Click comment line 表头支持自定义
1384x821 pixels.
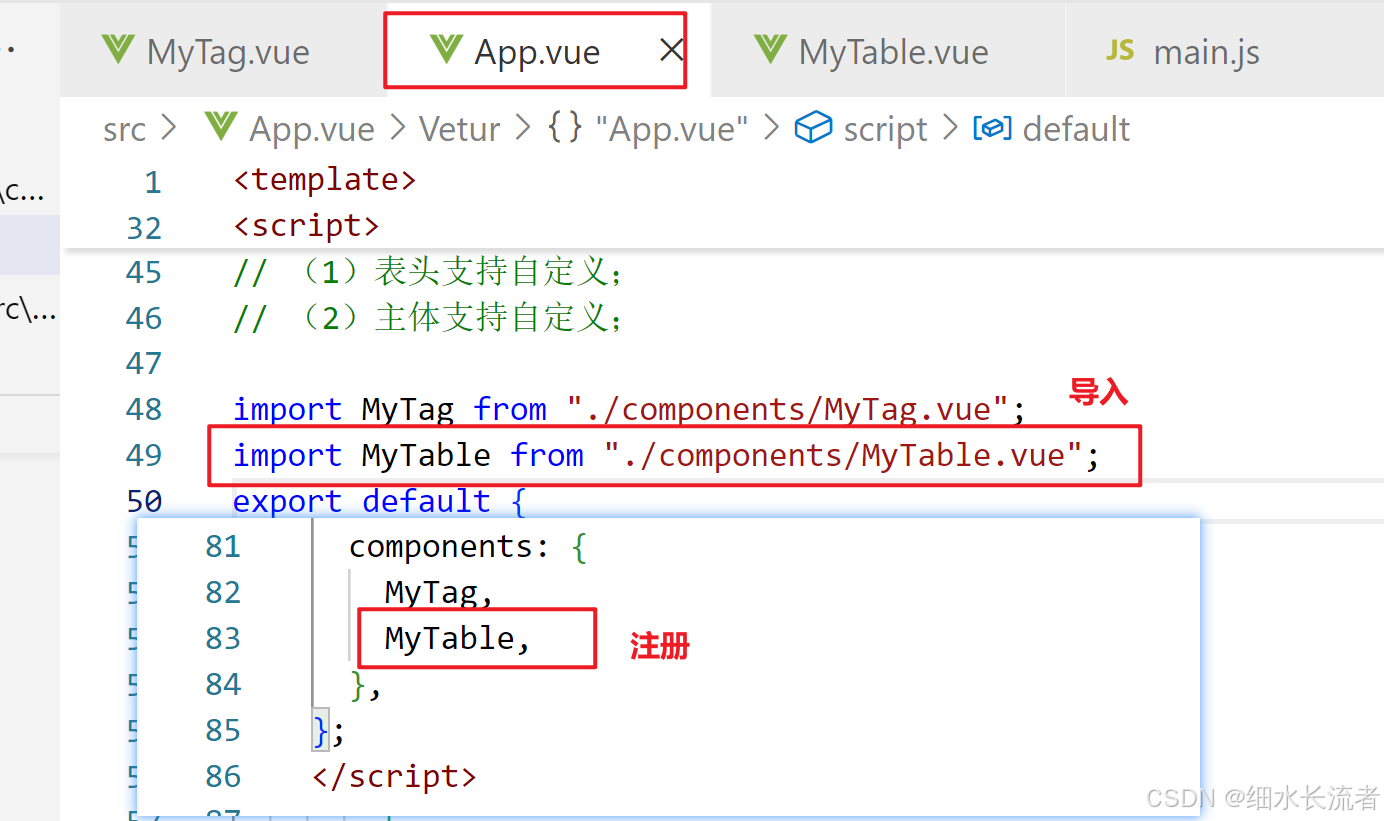point(428,271)
